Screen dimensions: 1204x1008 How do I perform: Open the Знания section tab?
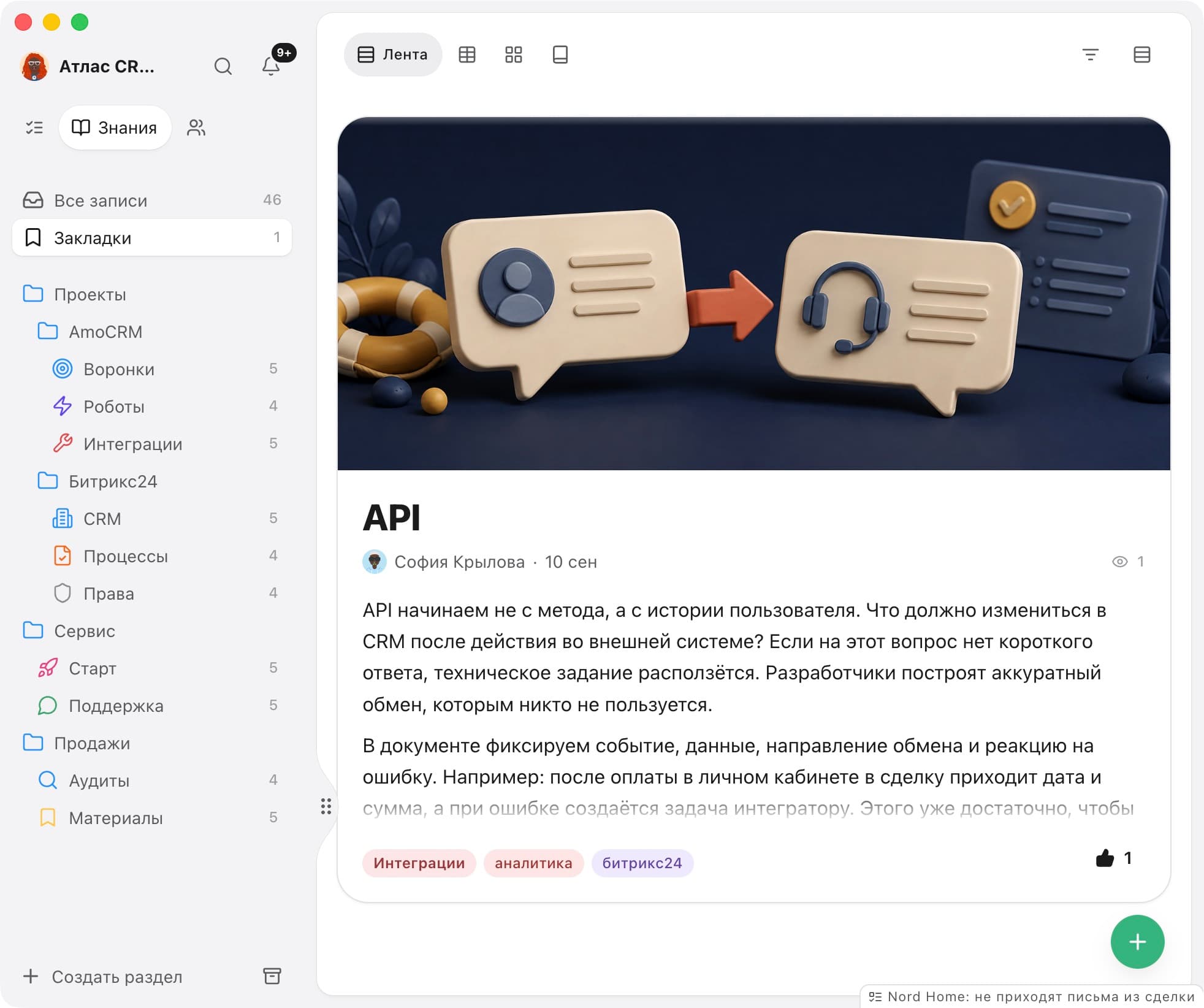(115, 128)
